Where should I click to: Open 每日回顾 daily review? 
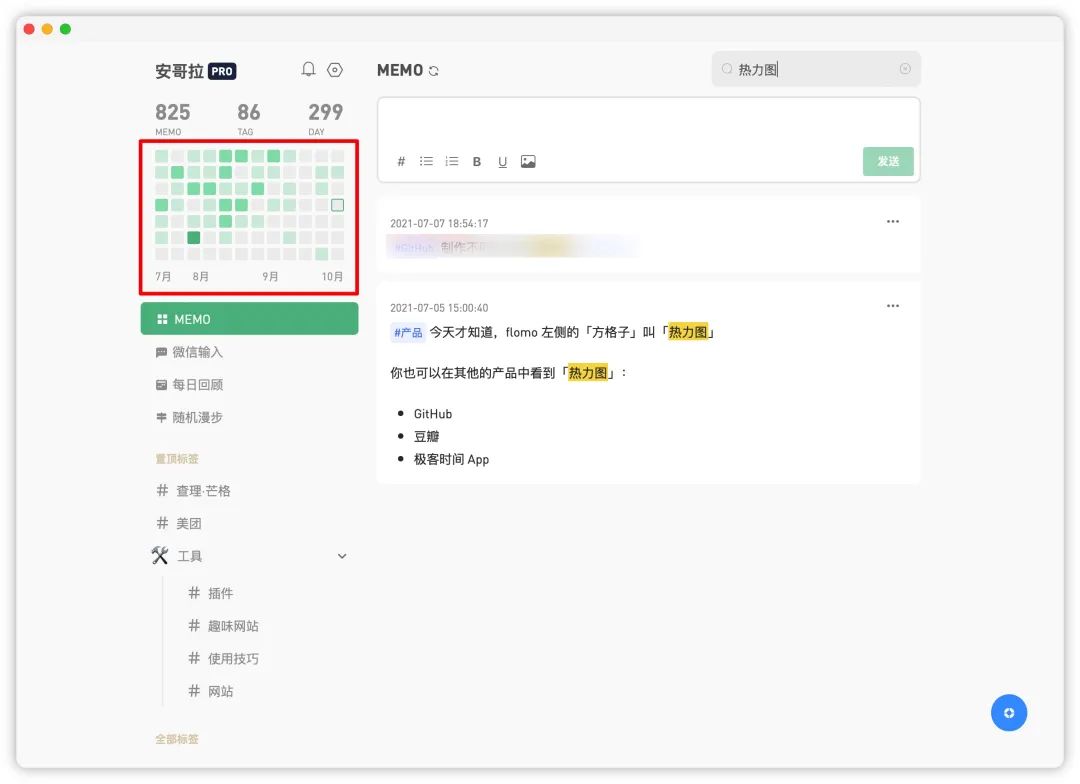(197, 385)
